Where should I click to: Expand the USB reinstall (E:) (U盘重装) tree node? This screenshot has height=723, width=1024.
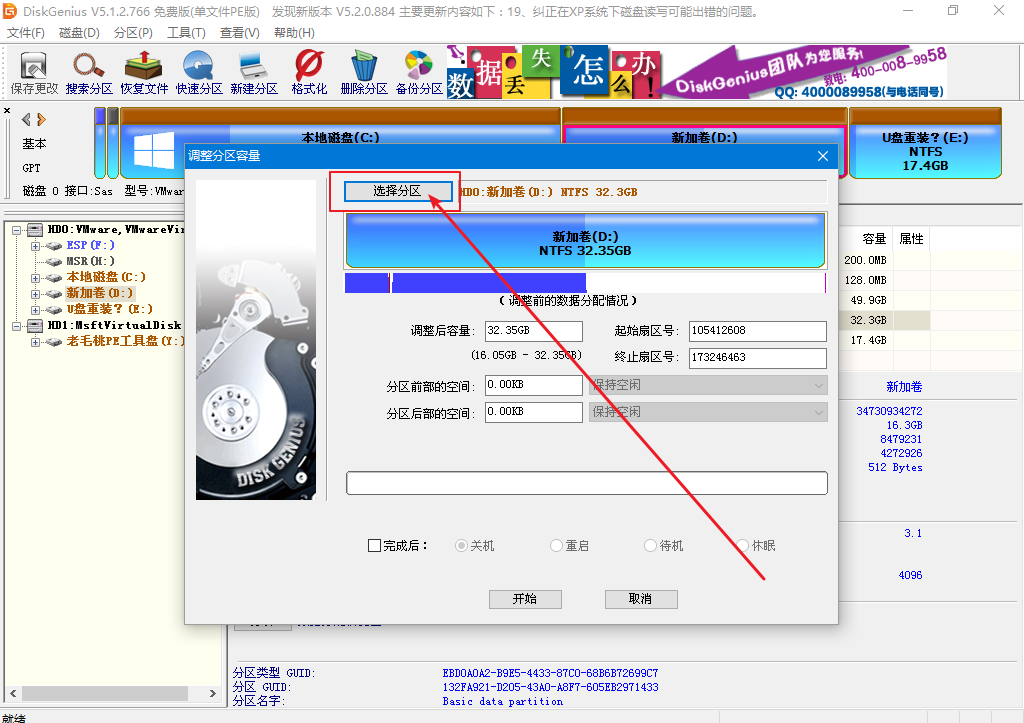35,310
